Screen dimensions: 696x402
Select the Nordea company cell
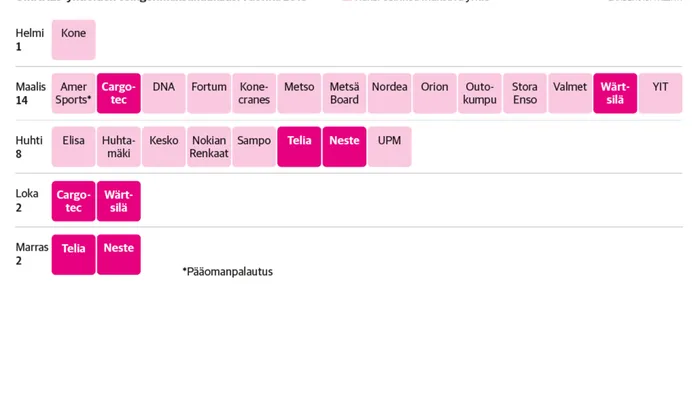coord(389,93)
